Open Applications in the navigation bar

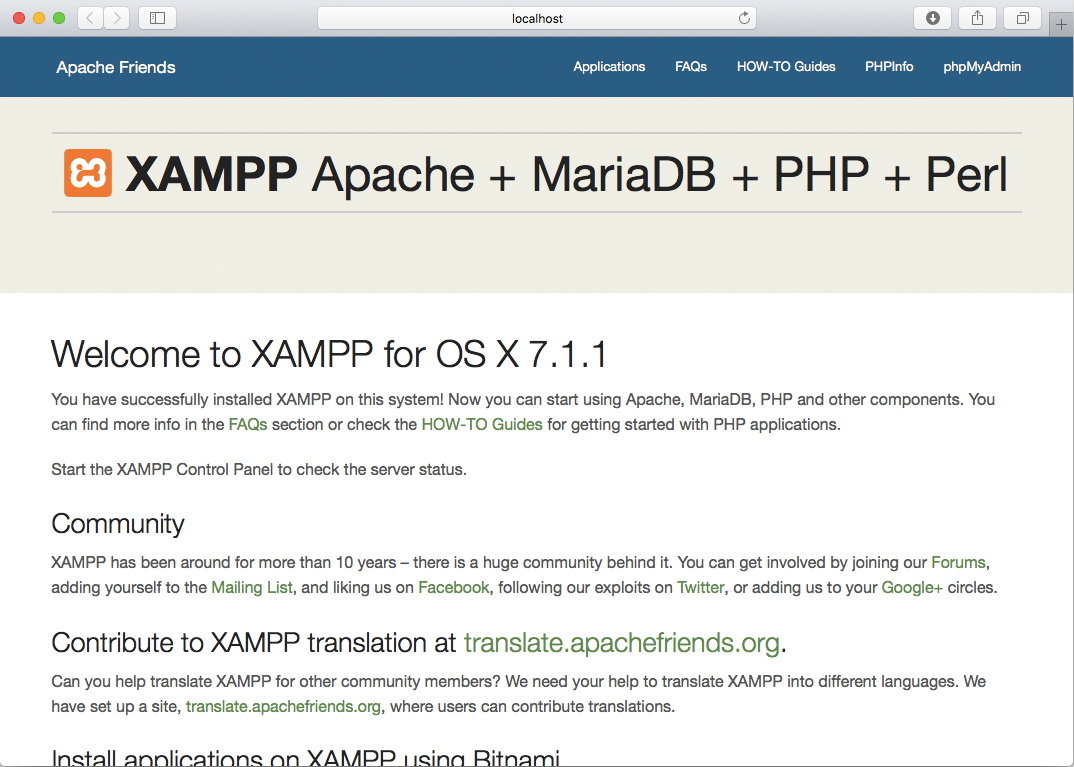609,67
